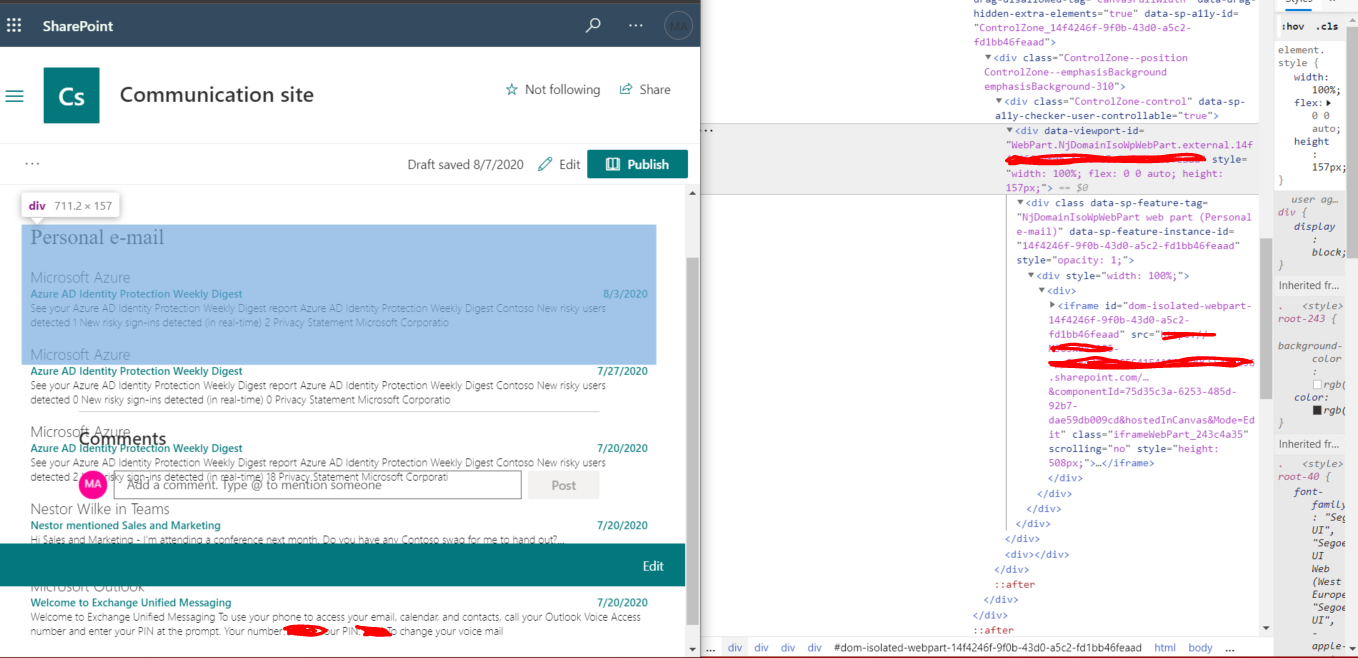Open the Nestor mentioned Sales and Marketing link

(x=124, y=525)
